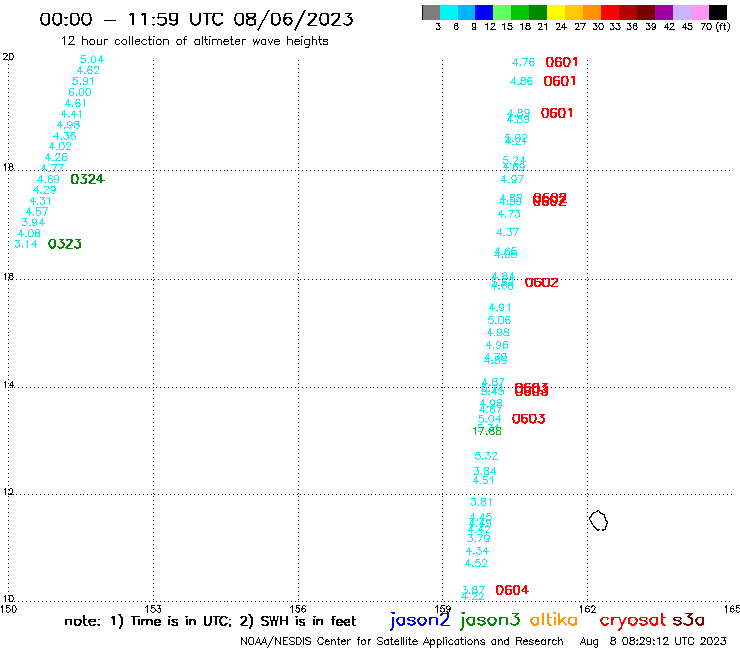This screenshot has width=740, height=650.
Task: Select the 'cryosat' satellite legend label
Action: click(x=632, y=620)
